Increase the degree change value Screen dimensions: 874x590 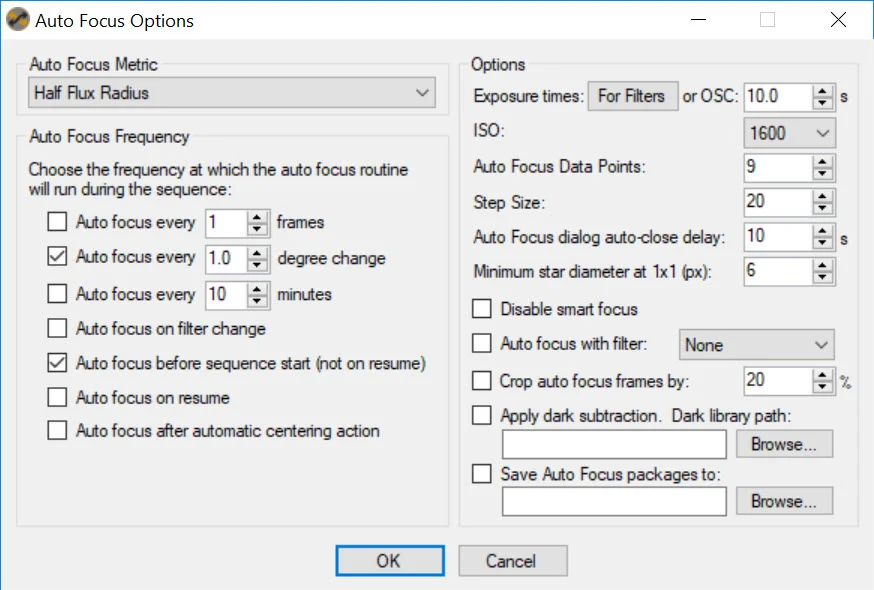click(x=257, y=253)
